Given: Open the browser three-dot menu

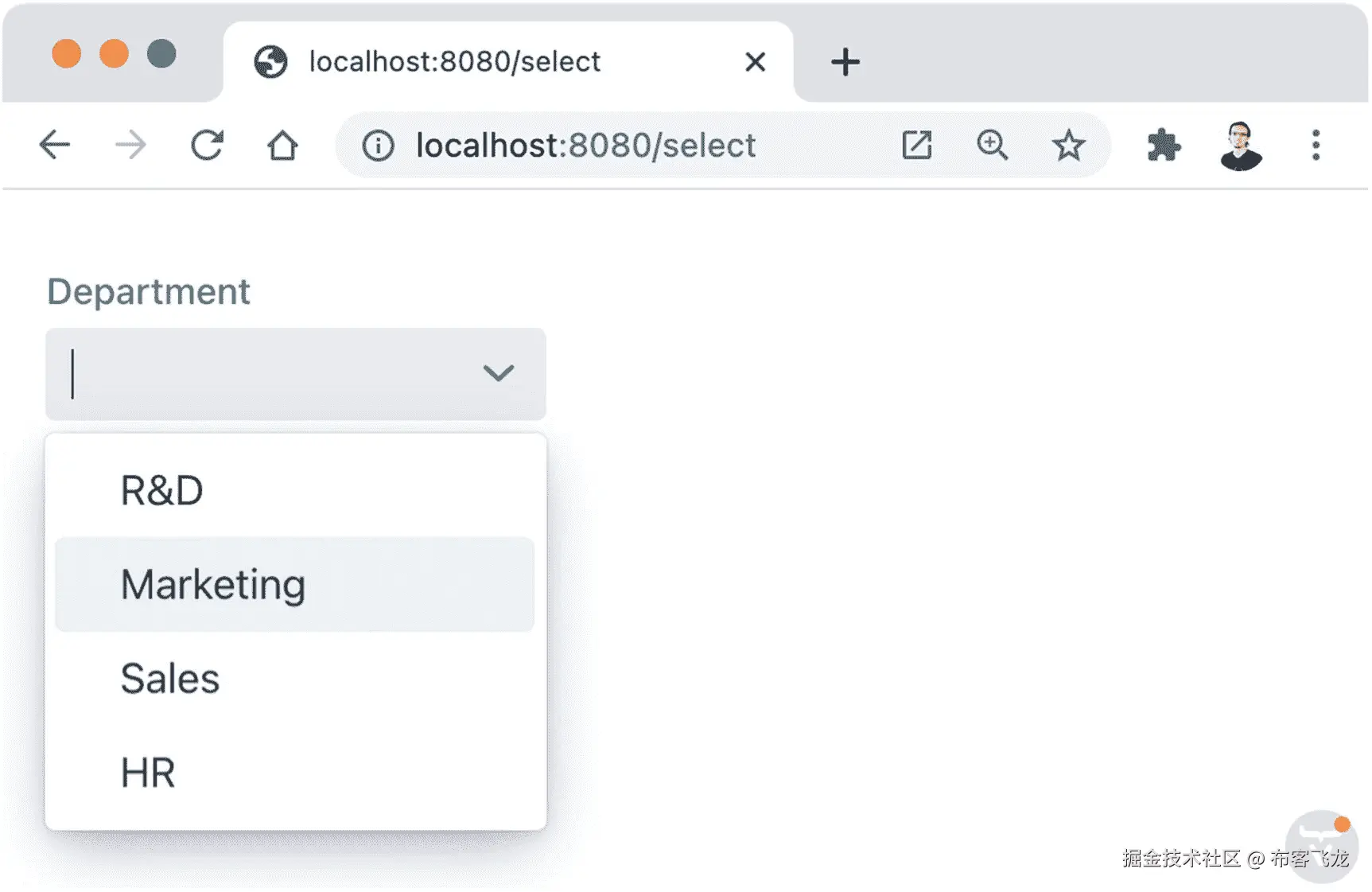Looking at the screenshot, I should [1316, 146].
